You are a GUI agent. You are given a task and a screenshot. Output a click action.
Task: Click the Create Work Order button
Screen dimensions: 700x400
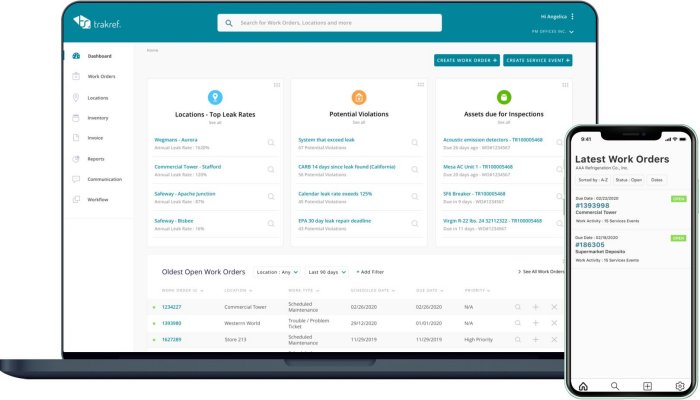(x=466, y=60)
